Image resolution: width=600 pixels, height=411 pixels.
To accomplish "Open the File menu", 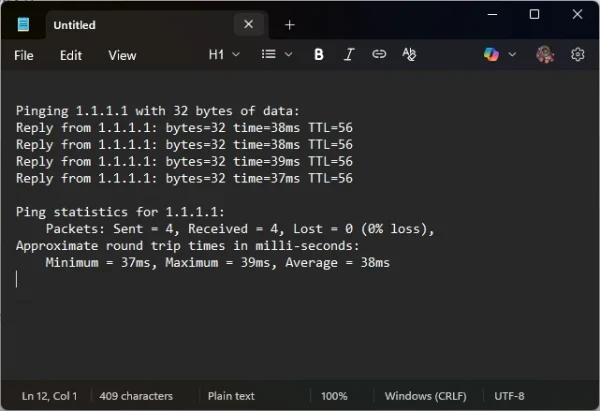I will point(24,56).
